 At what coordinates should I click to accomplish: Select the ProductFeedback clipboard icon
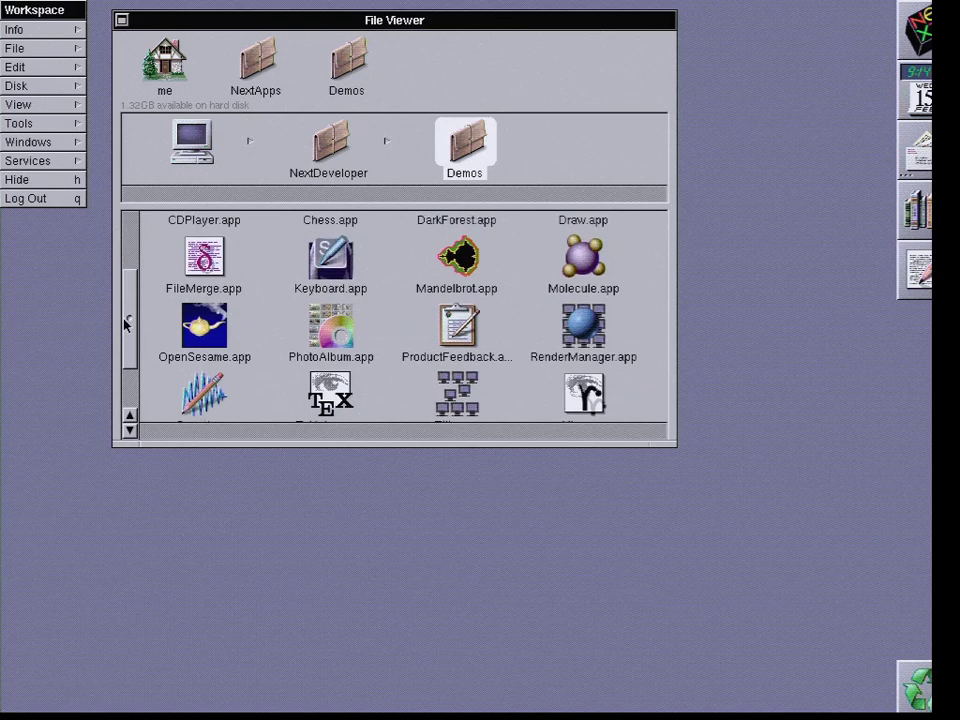pos(458,325)
